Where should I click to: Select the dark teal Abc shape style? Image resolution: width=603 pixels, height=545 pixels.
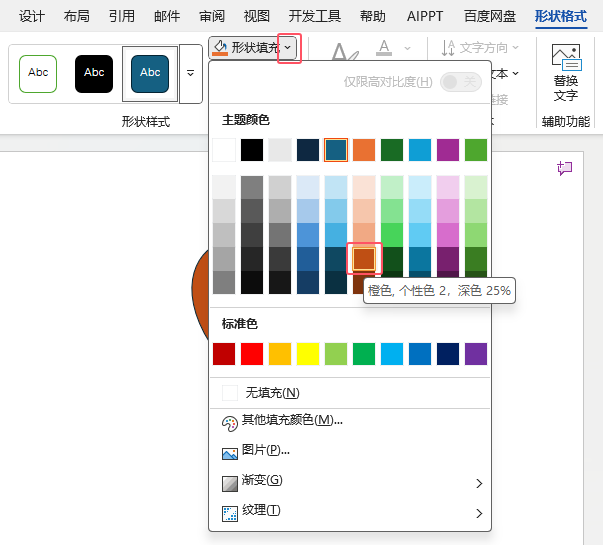[150, 73]
